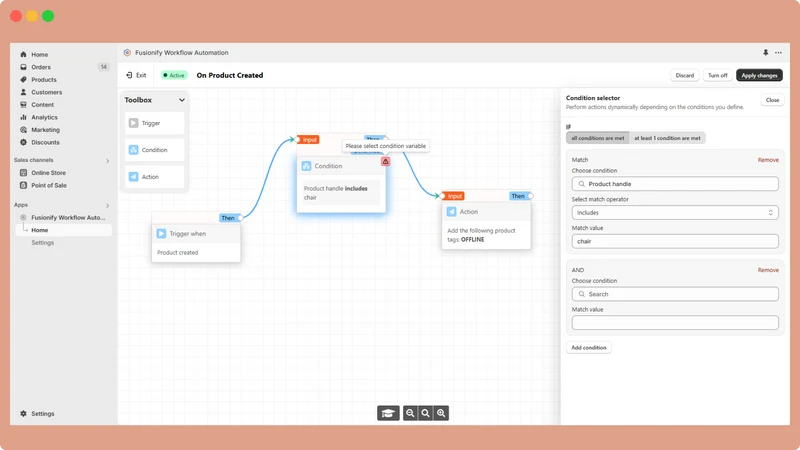Image resolution: width=800 pixels, height=450 pixels.
Task: Zoom out the workflow canvas
Action: pyautogui.click(x=410, y=413)
